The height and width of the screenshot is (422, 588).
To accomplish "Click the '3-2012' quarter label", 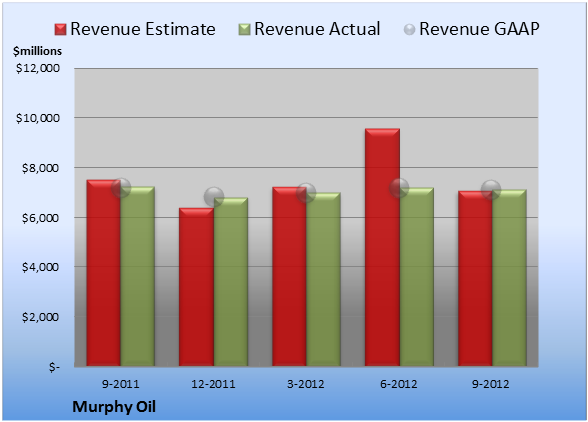I will point(306,384).
